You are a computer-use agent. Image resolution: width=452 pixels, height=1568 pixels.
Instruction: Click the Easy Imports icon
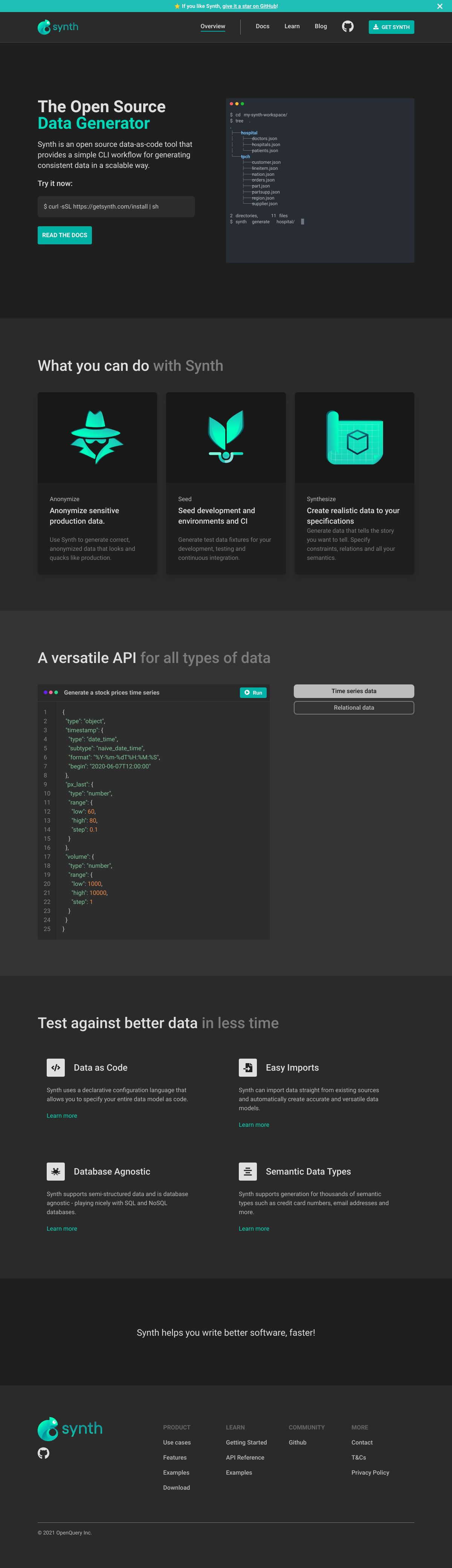[x=248, y=1067]
